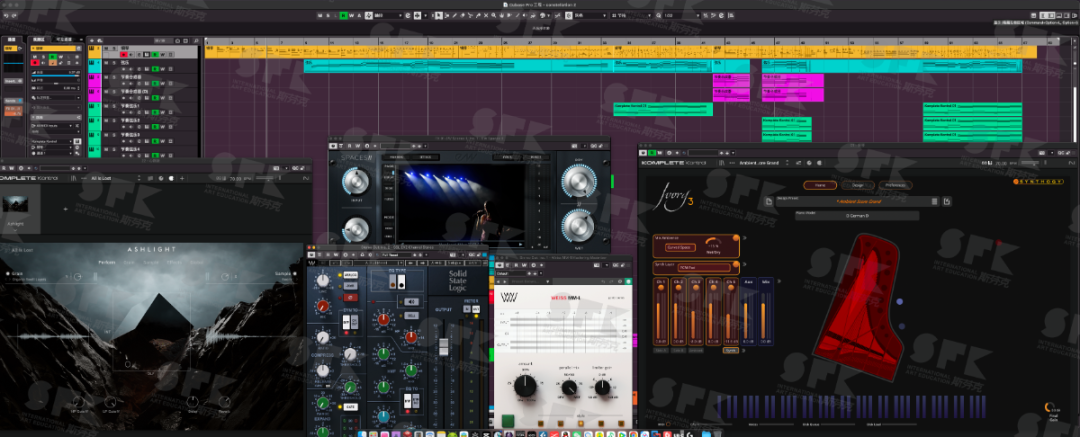Open the Inserts section in left channel panel

13,81
